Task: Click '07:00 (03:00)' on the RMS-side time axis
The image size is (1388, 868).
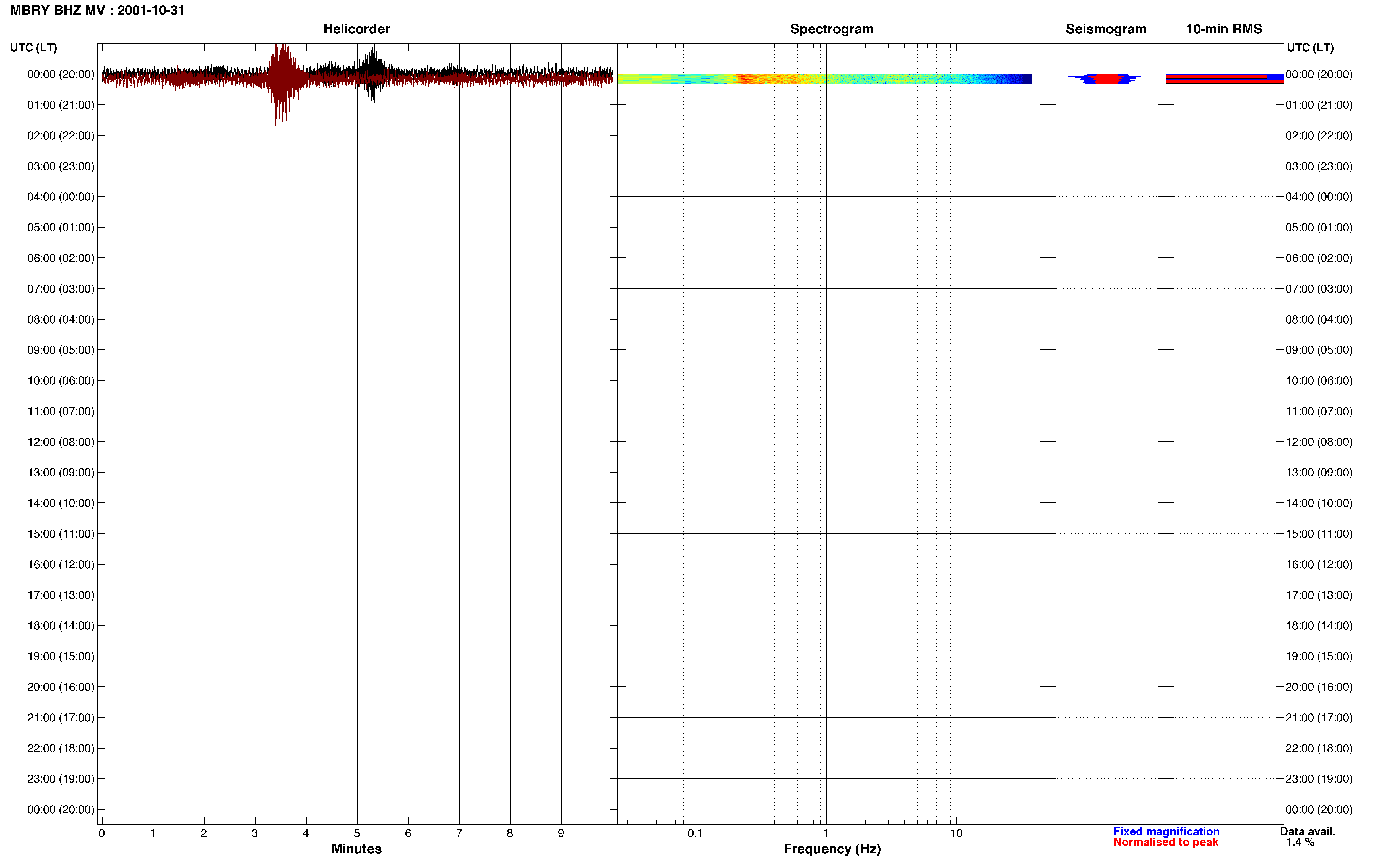Action: click(x=1319, y=289)
